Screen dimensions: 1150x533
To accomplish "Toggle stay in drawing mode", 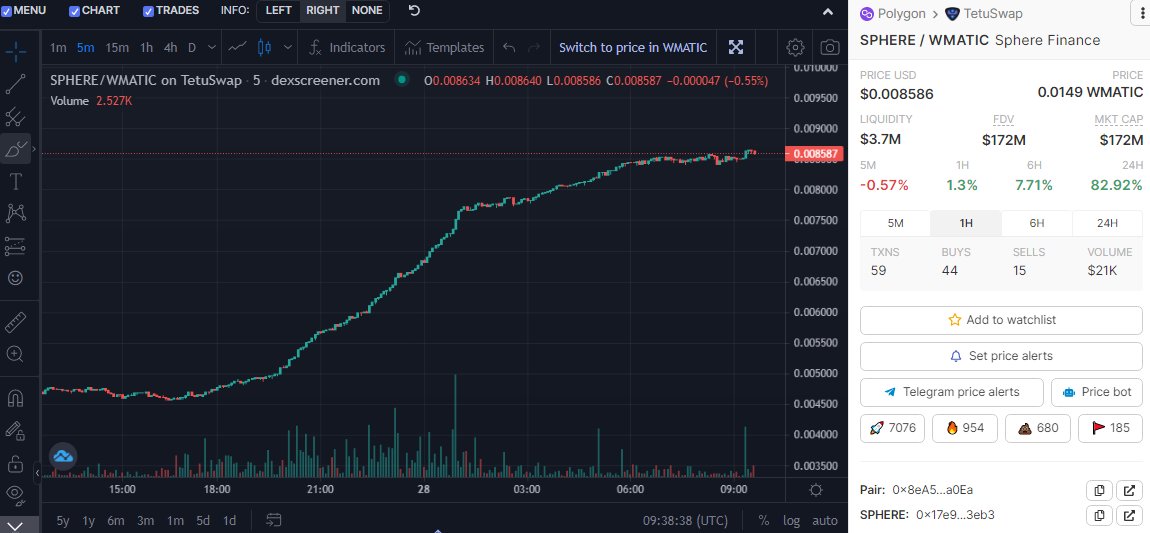I will tap(15, 430).
